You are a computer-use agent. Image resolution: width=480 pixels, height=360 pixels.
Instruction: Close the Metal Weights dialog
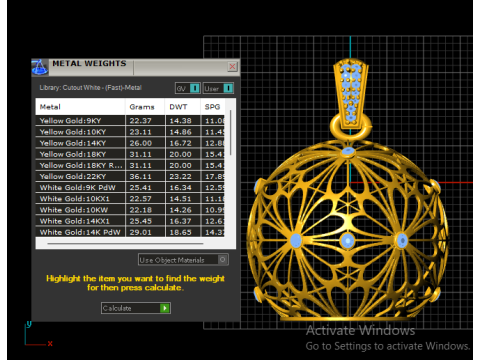(x=232, y=67)
